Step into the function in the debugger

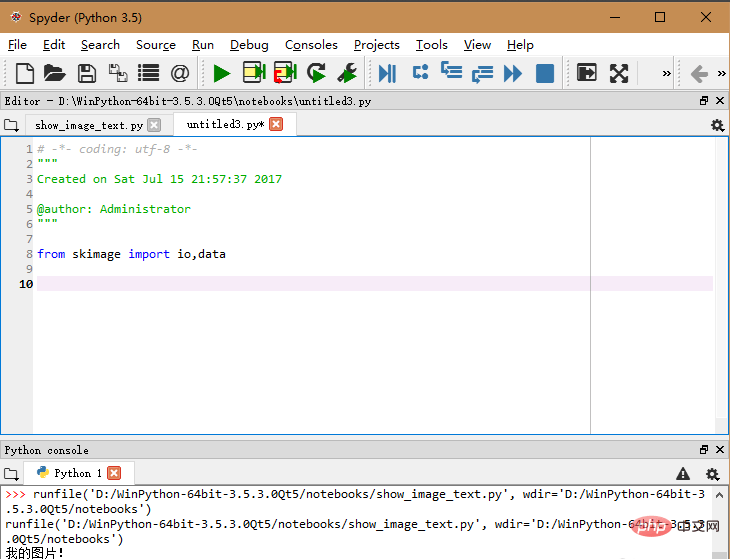click(x=451, y=71)
